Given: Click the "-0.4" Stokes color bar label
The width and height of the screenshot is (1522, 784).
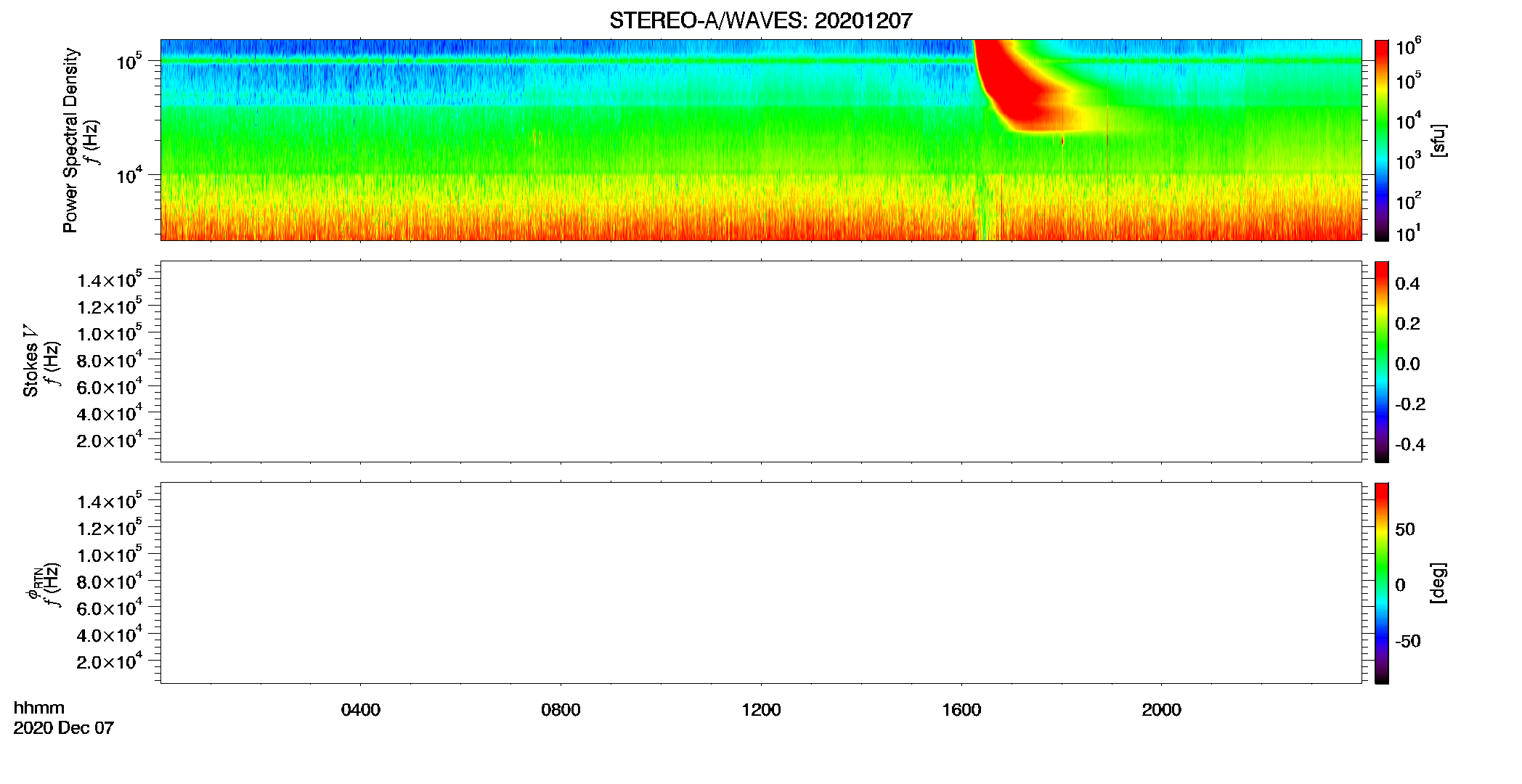Looking at the screenshot, I should point(1410,445).
